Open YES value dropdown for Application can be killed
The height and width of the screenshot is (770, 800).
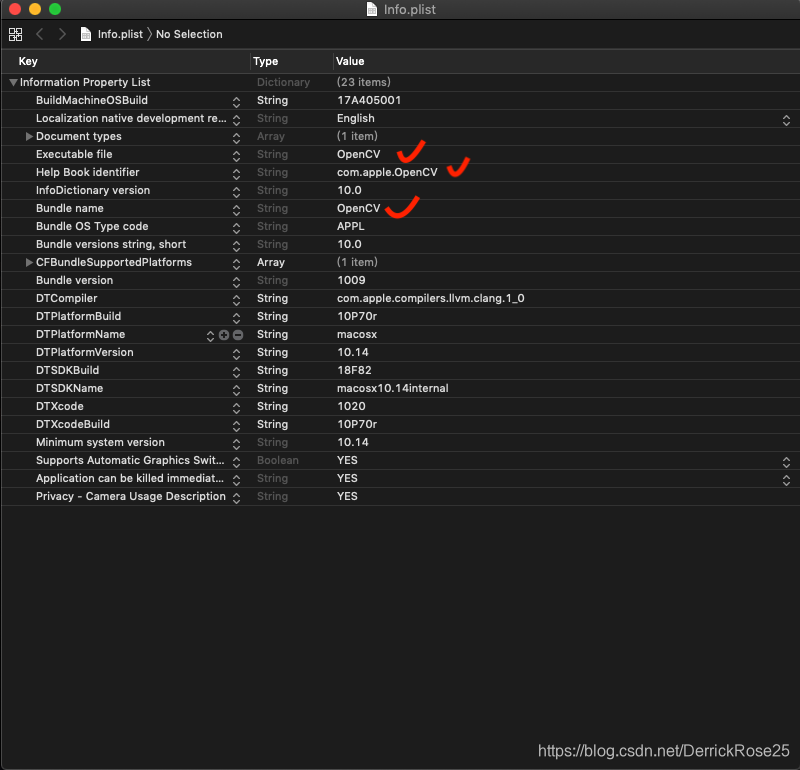pyautogui.click(x=786, y=480)
